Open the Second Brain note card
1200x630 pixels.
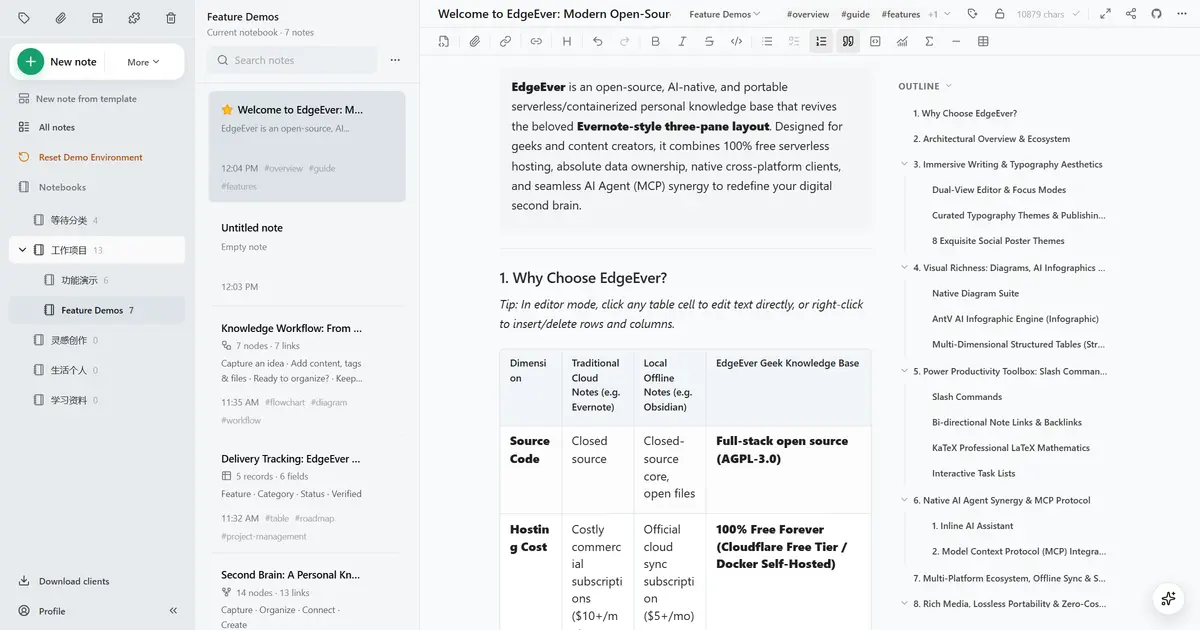[x=307, y=595]
